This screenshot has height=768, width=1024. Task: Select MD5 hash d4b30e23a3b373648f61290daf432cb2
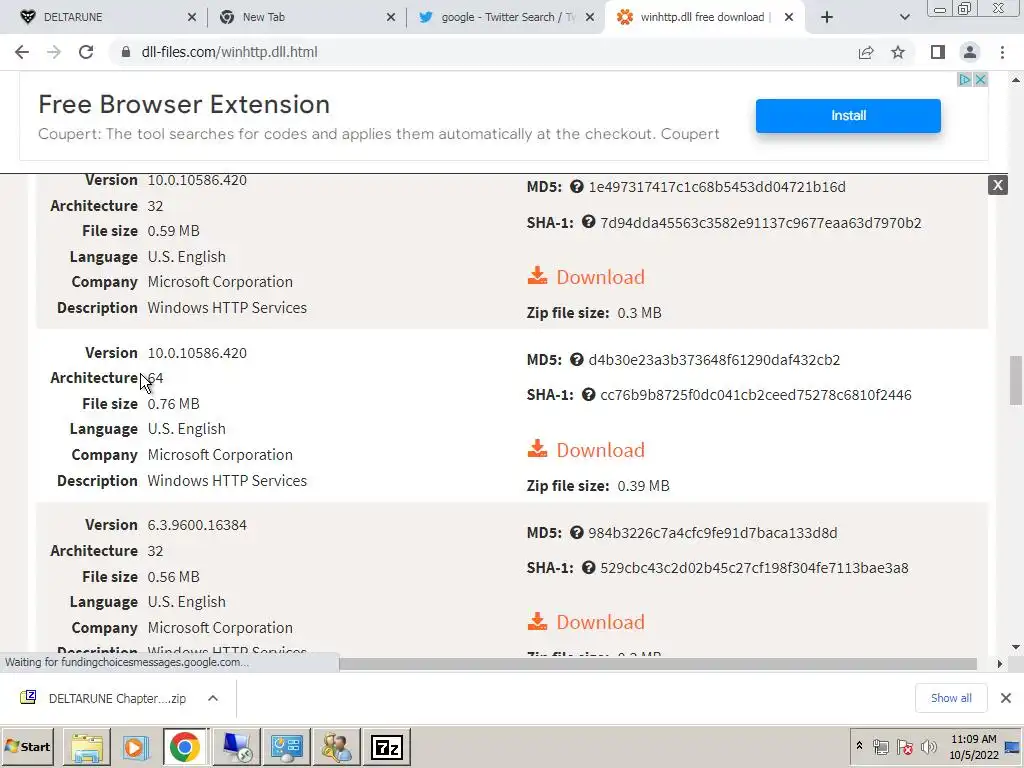click(714, 360)
